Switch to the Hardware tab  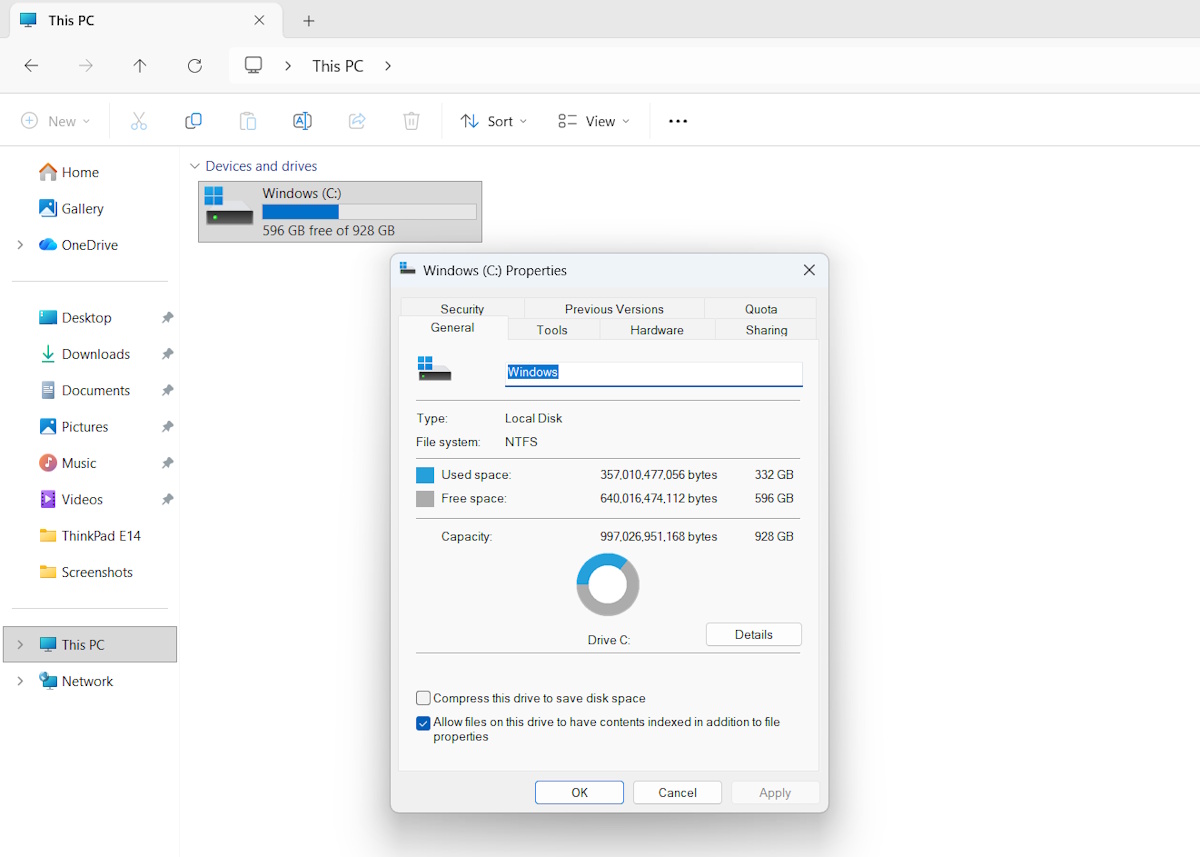click(x=657, y=330)
